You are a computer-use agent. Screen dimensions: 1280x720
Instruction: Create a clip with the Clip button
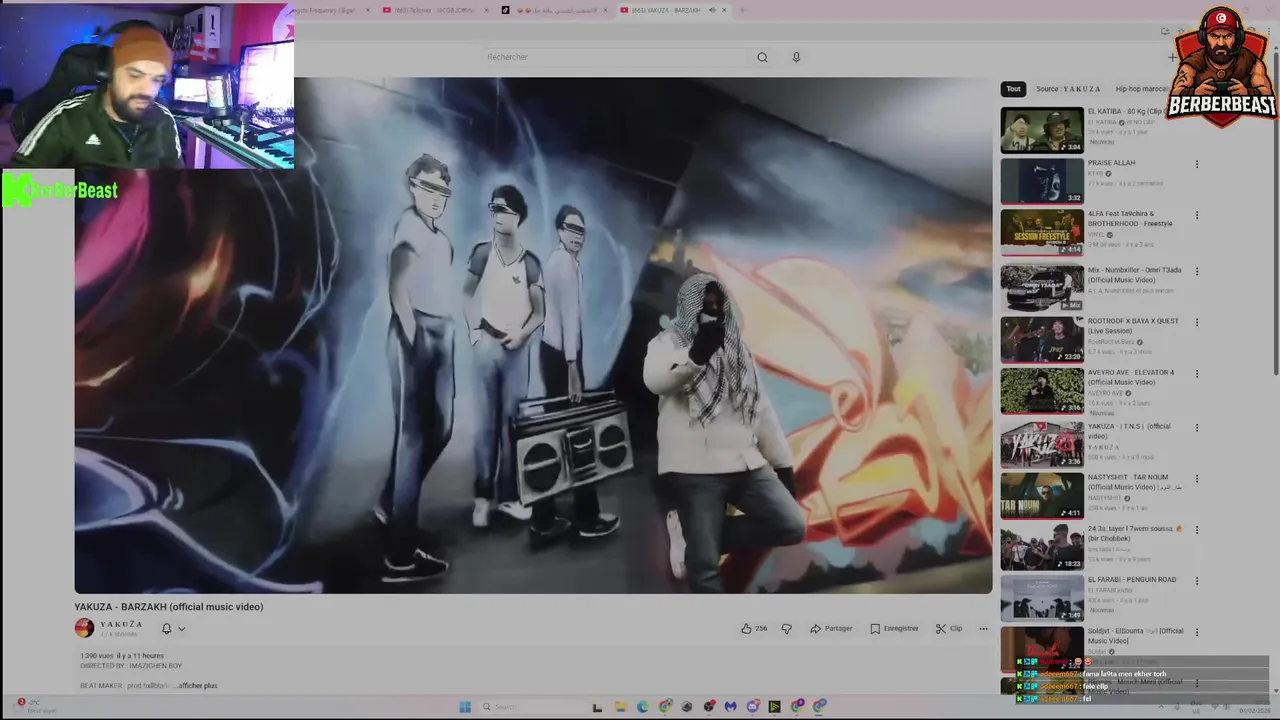[x=949, y=629]
